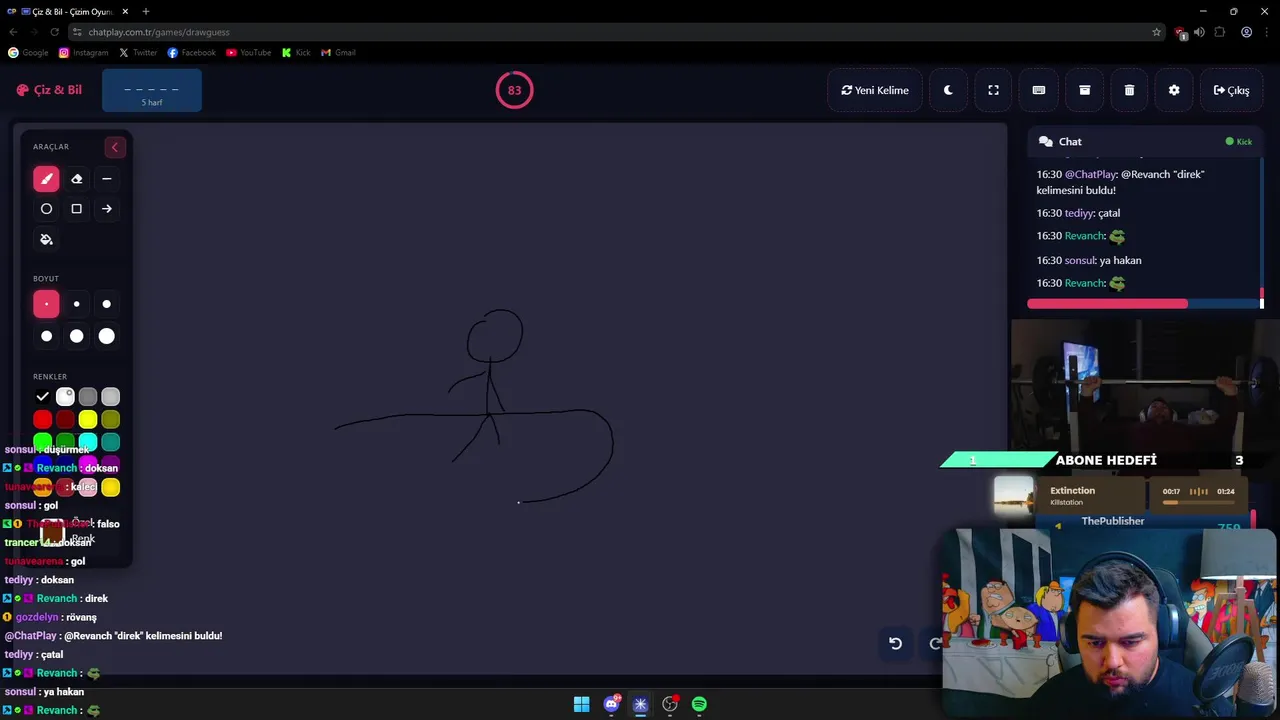Choose the fifth brush size
Image resolution: width=1280 pixels, height=720 pixels.
point(76,336)
